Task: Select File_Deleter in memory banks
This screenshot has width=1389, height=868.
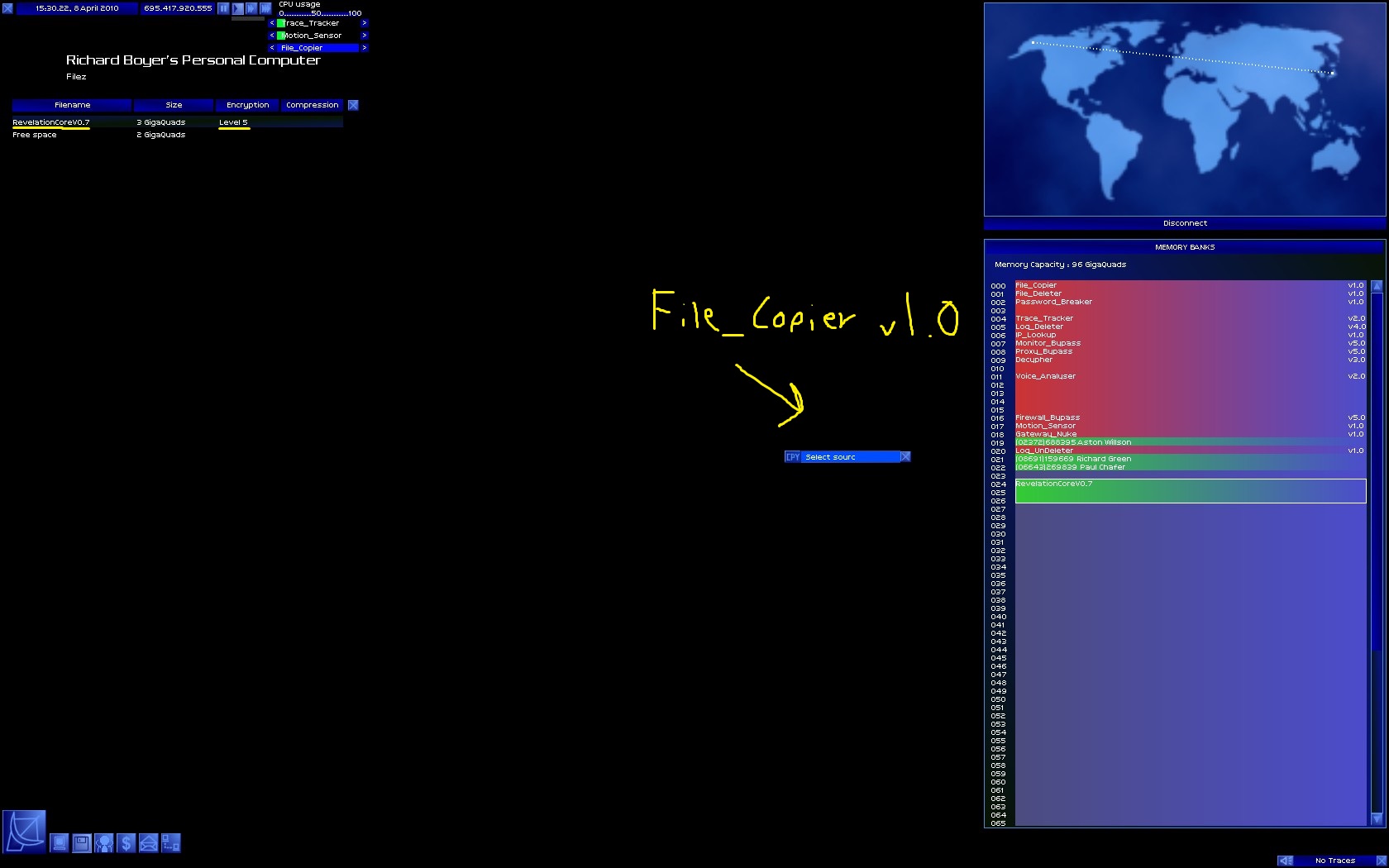Action: 1190,293
